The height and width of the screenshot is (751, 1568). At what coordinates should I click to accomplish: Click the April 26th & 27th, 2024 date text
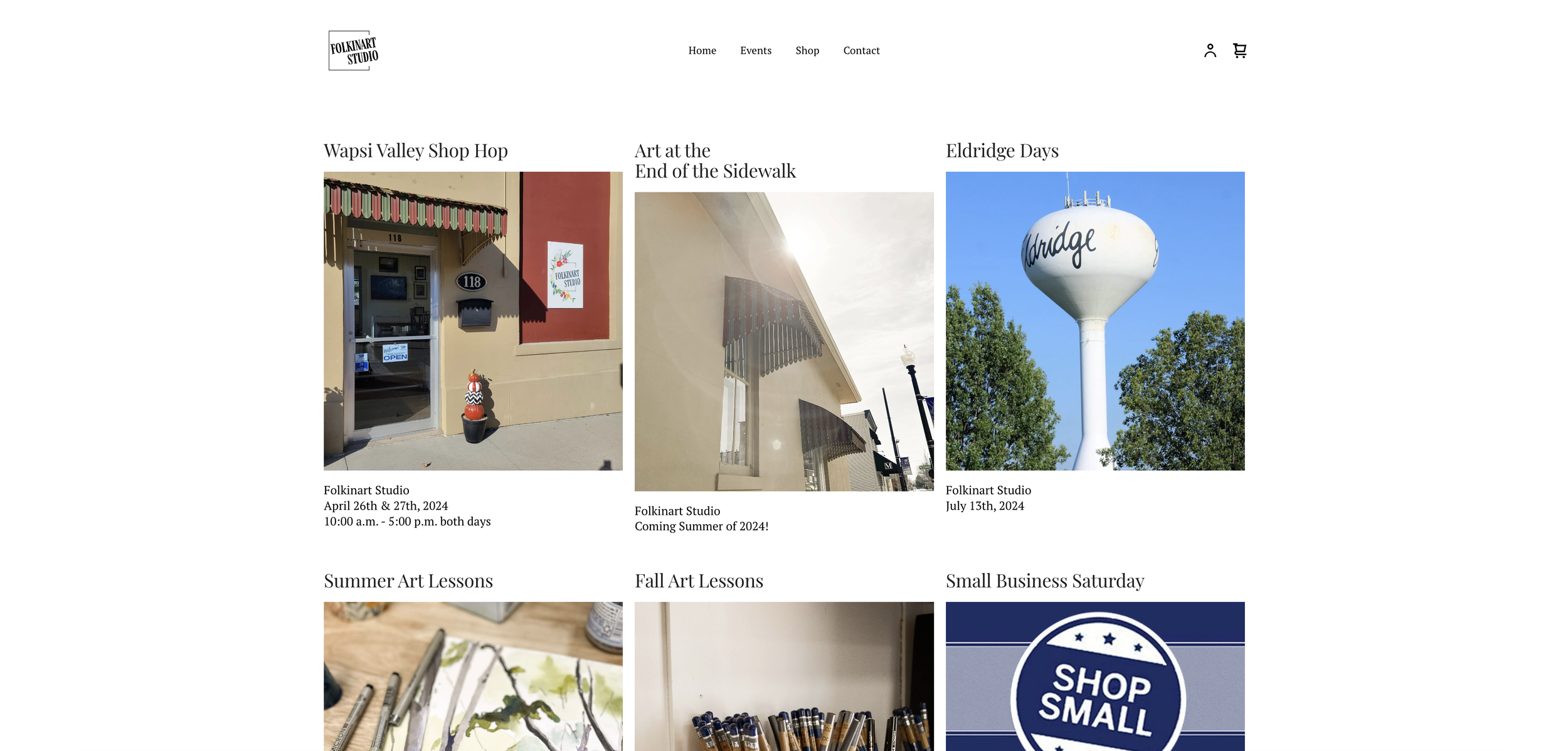386,506
